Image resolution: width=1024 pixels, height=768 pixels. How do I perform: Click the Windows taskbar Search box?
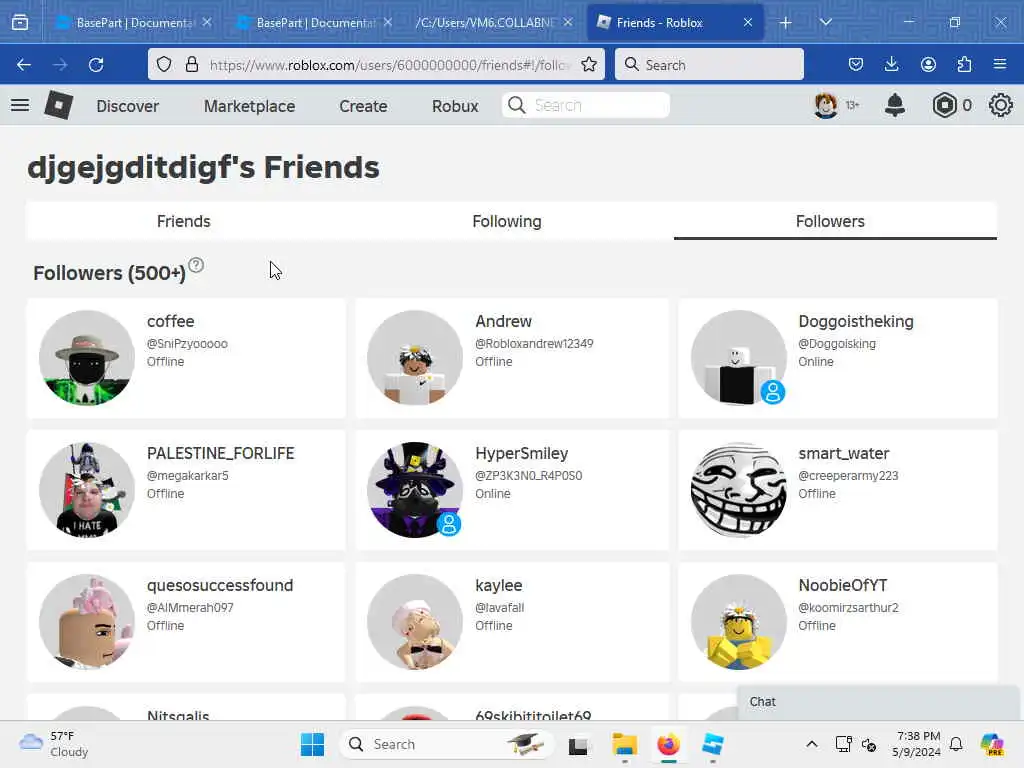point(447,744)
